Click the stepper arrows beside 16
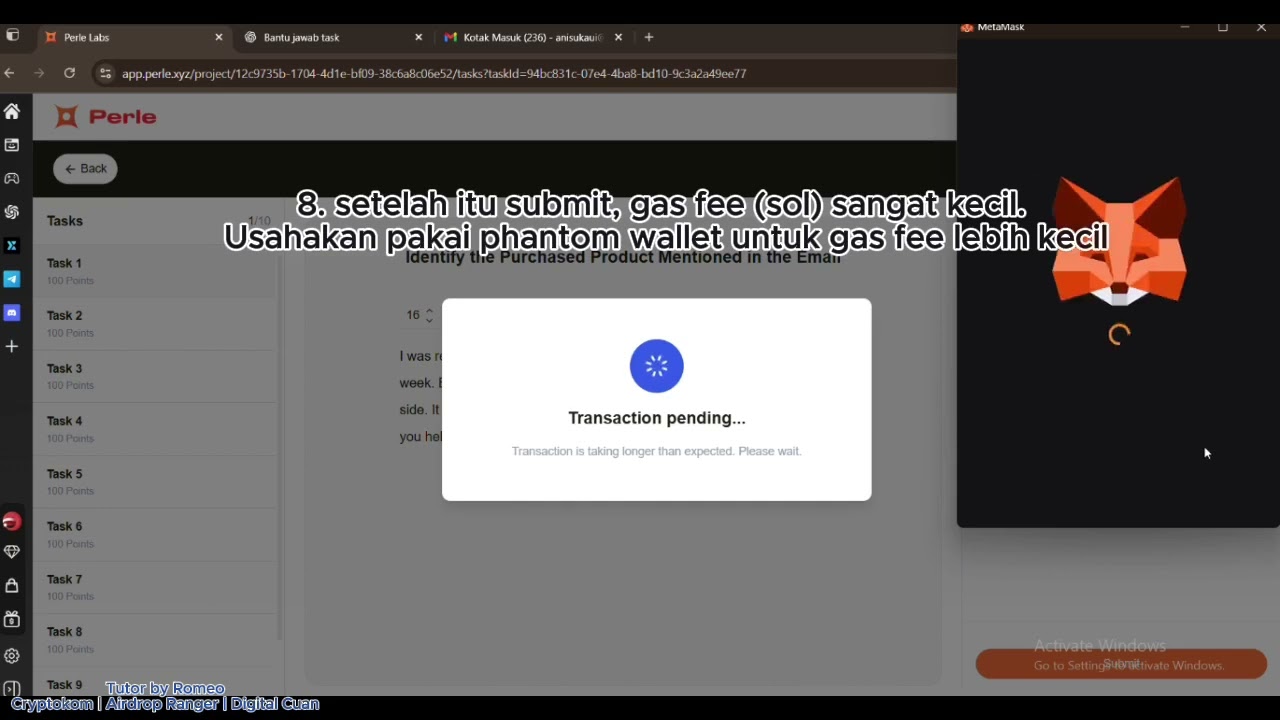The width and height of the screenshot is (1280, 720). [429, 315]
